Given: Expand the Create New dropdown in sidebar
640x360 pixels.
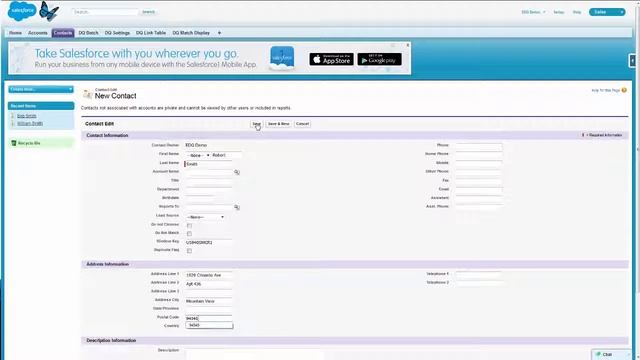Looking at the screenshot, I should tap(41, 89).
